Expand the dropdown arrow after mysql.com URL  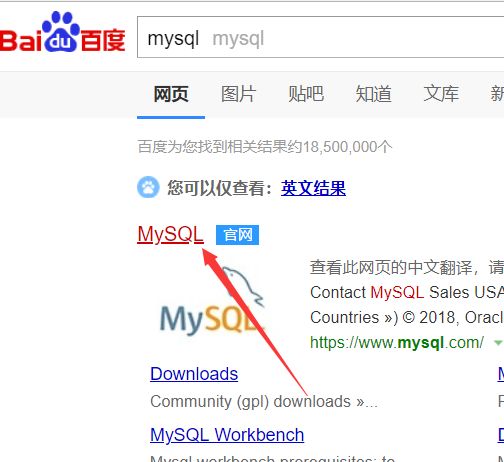(x=498, y=343)
